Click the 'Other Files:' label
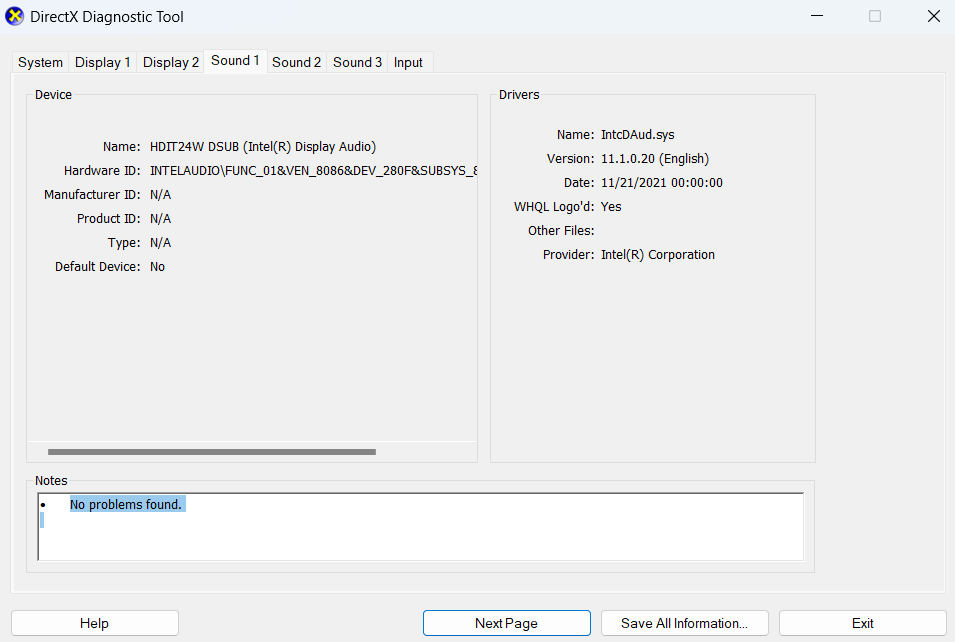 point(561,231)
